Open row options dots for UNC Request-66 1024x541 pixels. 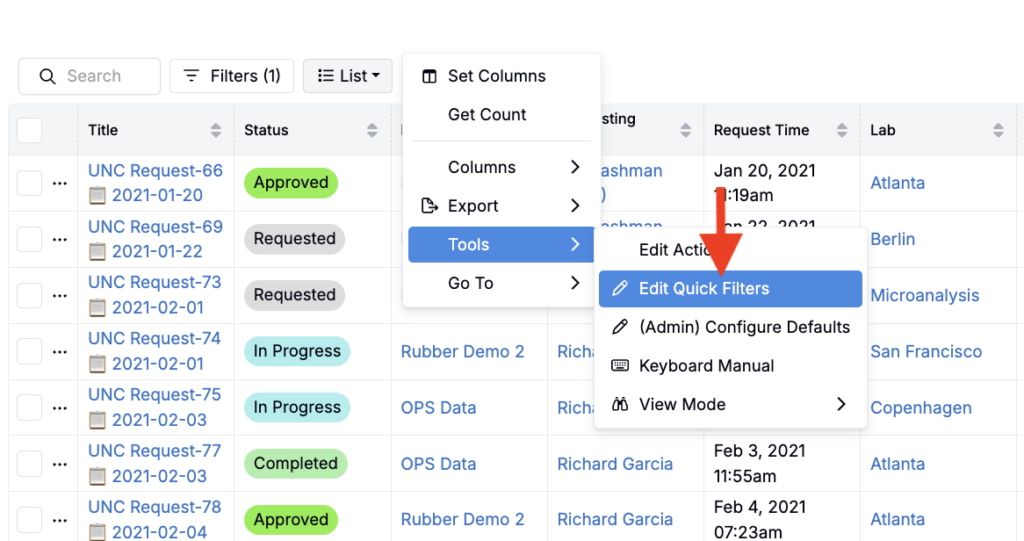click(60, 183)
